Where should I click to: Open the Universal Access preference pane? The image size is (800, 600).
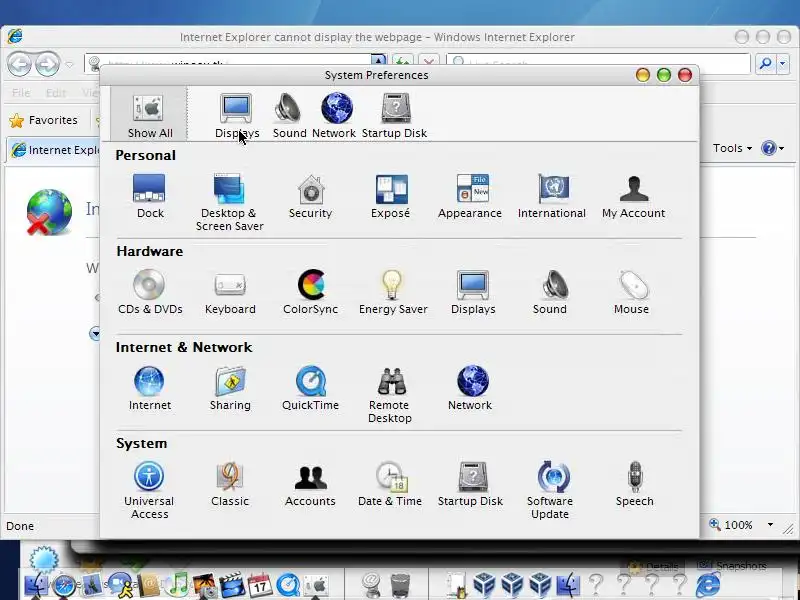click(149, 490)
